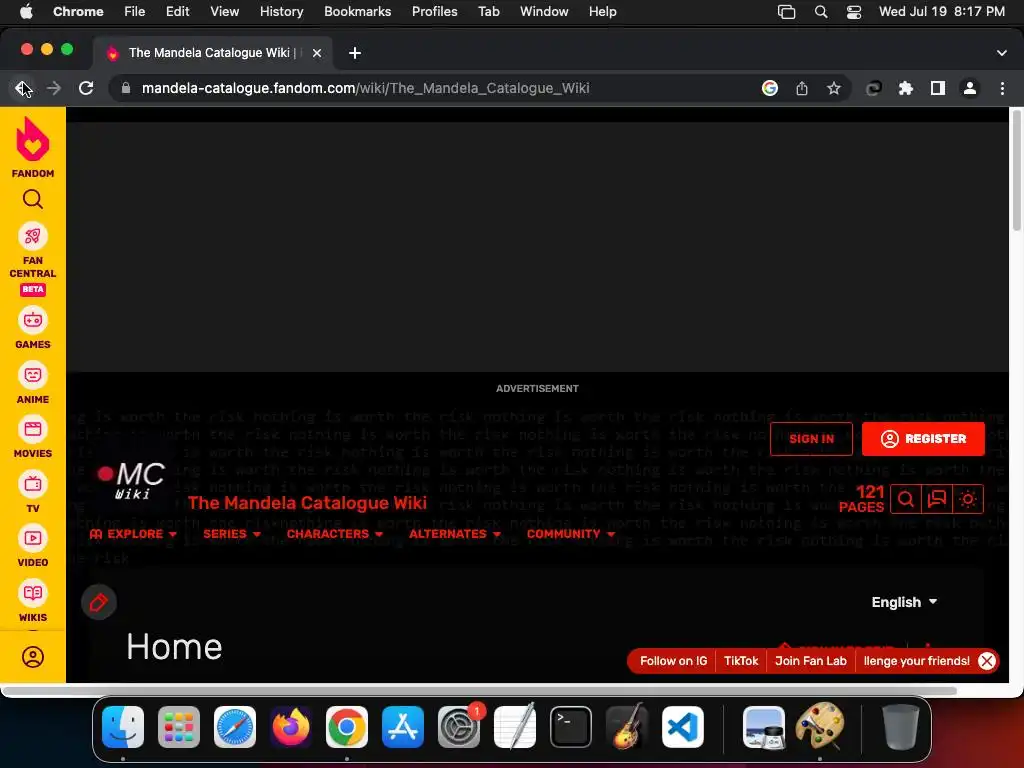This screenshot has width=1024, height=768.
Task: Click the address bar URL
Action: click(x=366, y=88)
